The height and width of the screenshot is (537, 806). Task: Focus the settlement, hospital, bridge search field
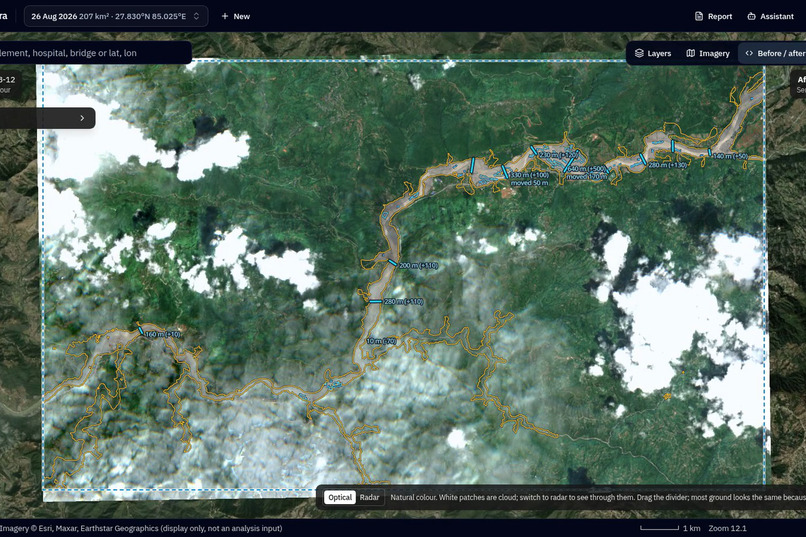click(x=94, y=53)
